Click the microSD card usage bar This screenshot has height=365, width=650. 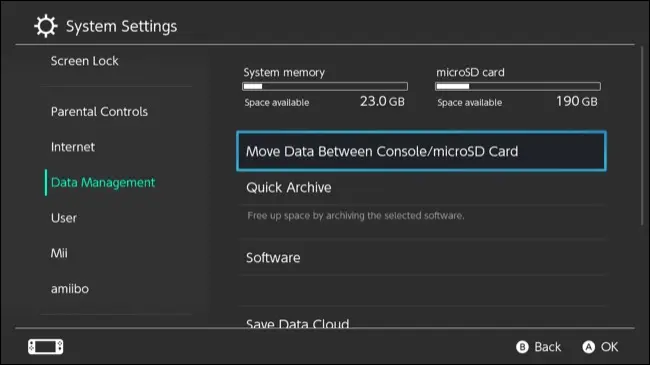tap(518, 86)
